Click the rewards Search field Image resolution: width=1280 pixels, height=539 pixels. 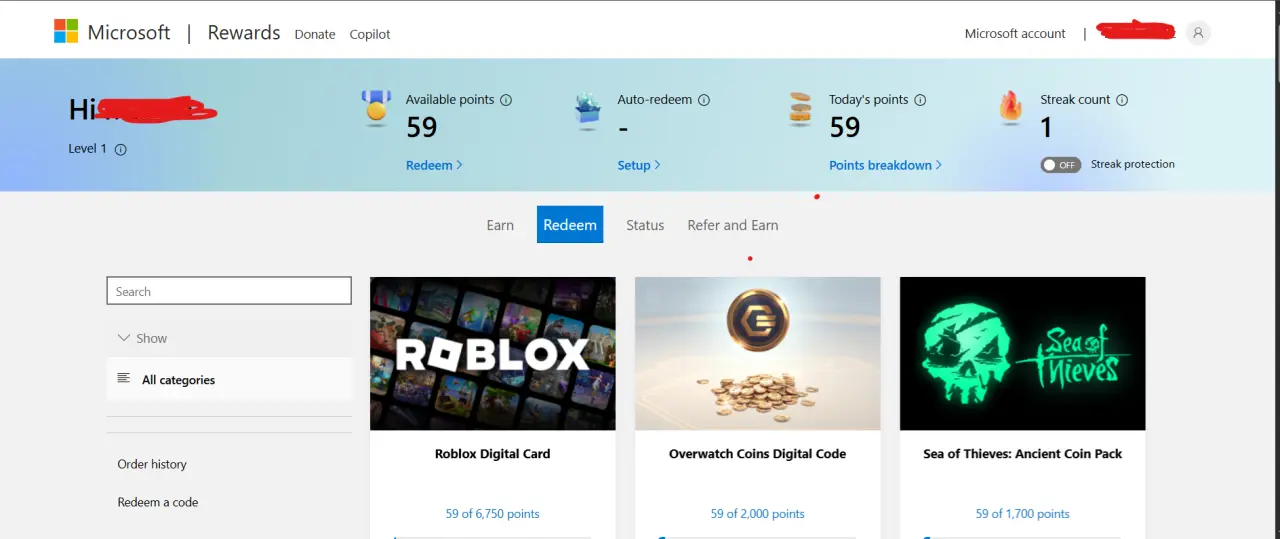pyautogui.click(x=229, y=291)
